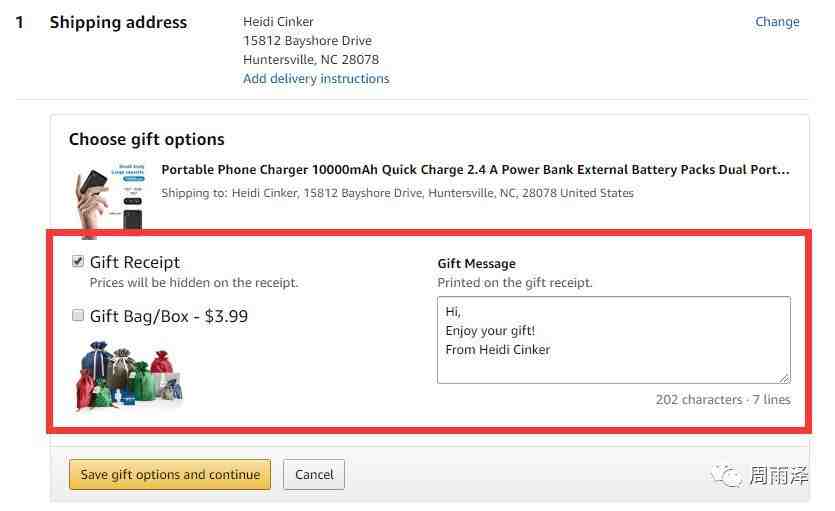Click the Change shipping address link
Screen dimensions: 835x511
777,21
